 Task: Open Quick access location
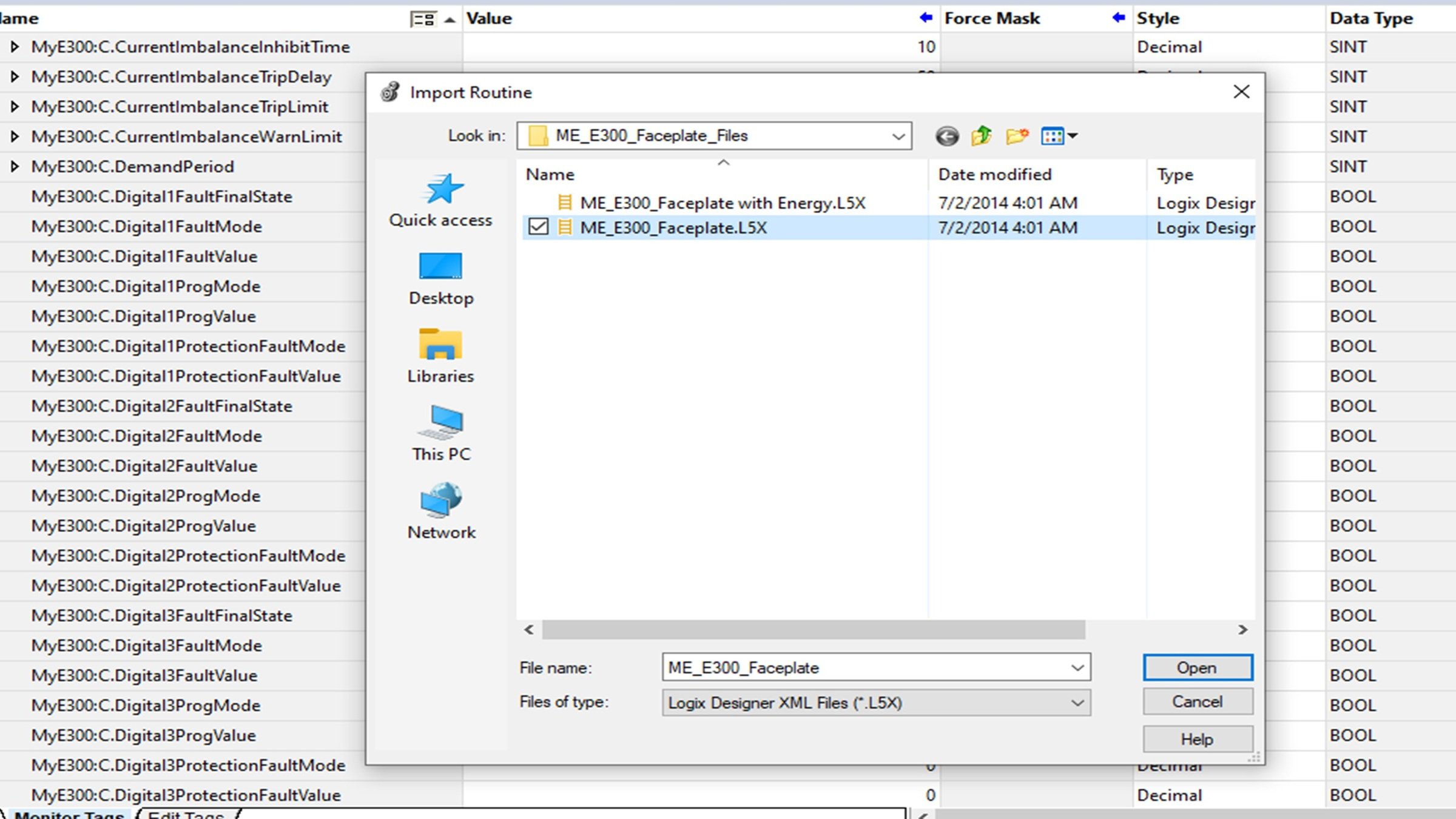point(440,200)
